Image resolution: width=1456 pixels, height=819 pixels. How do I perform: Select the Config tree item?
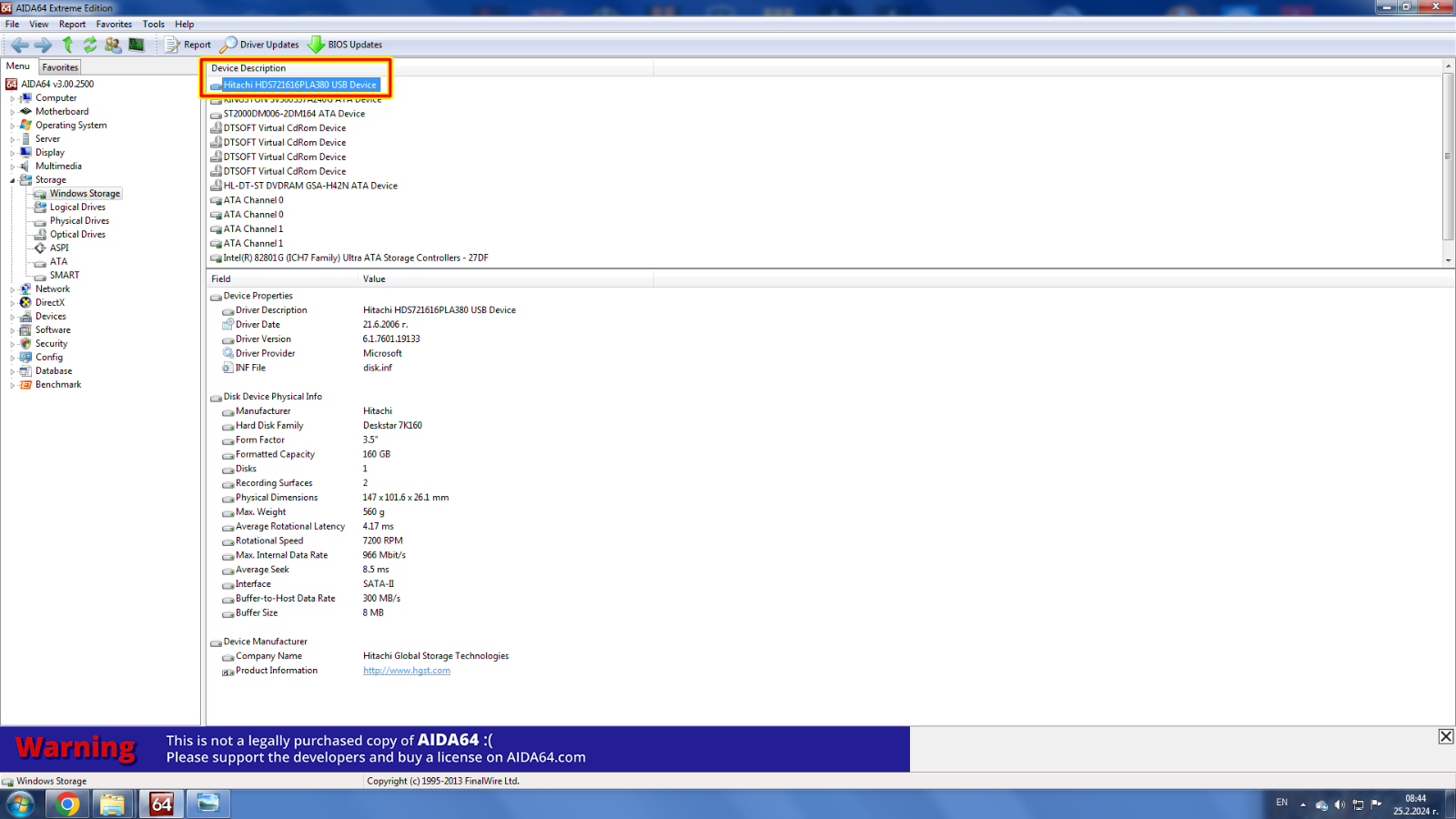[49, 358]
